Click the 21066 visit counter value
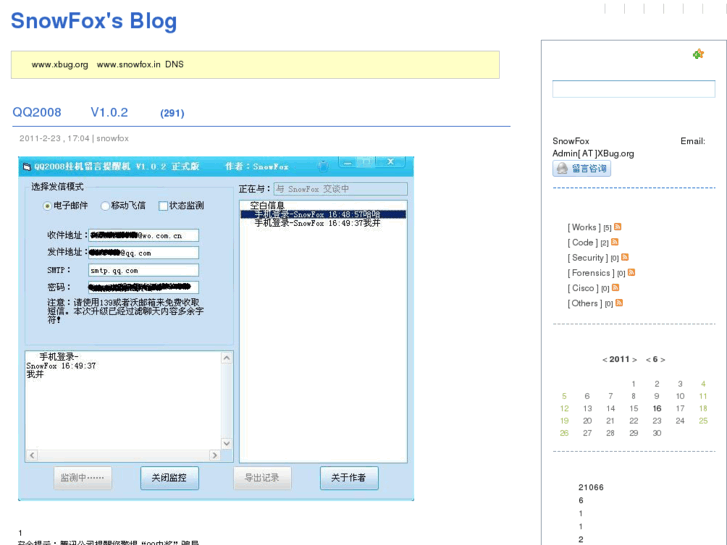The width and height of the screenshot is (727, 545). 591,487
